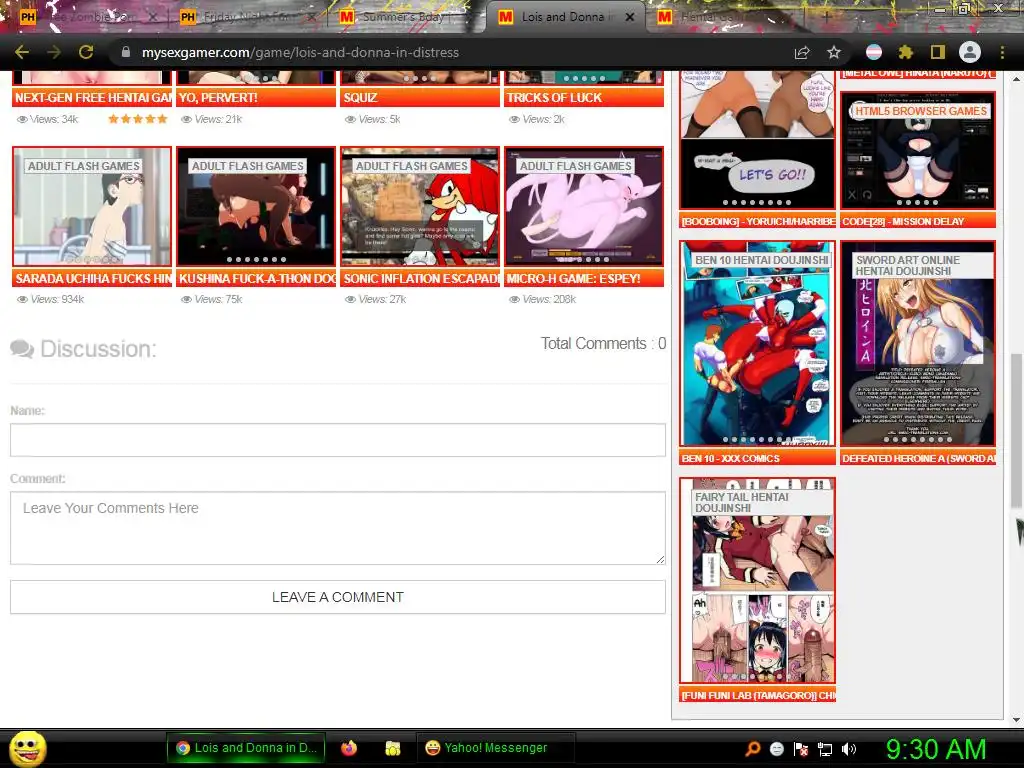
Task: Open the Yahoo! Messenger taskbar button
Action: [495, 748]
